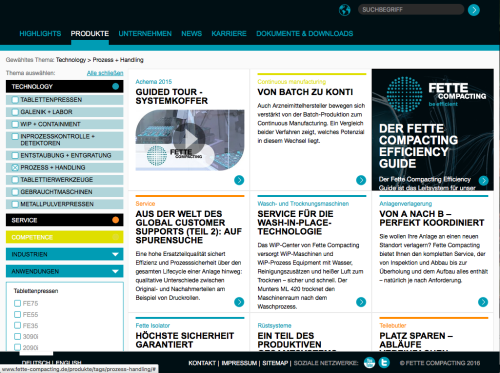The width and height of the screenshot is (500, 373).
Task: Uncheck the Prozess + Handling filter
Action: click(x=15, y=168)
